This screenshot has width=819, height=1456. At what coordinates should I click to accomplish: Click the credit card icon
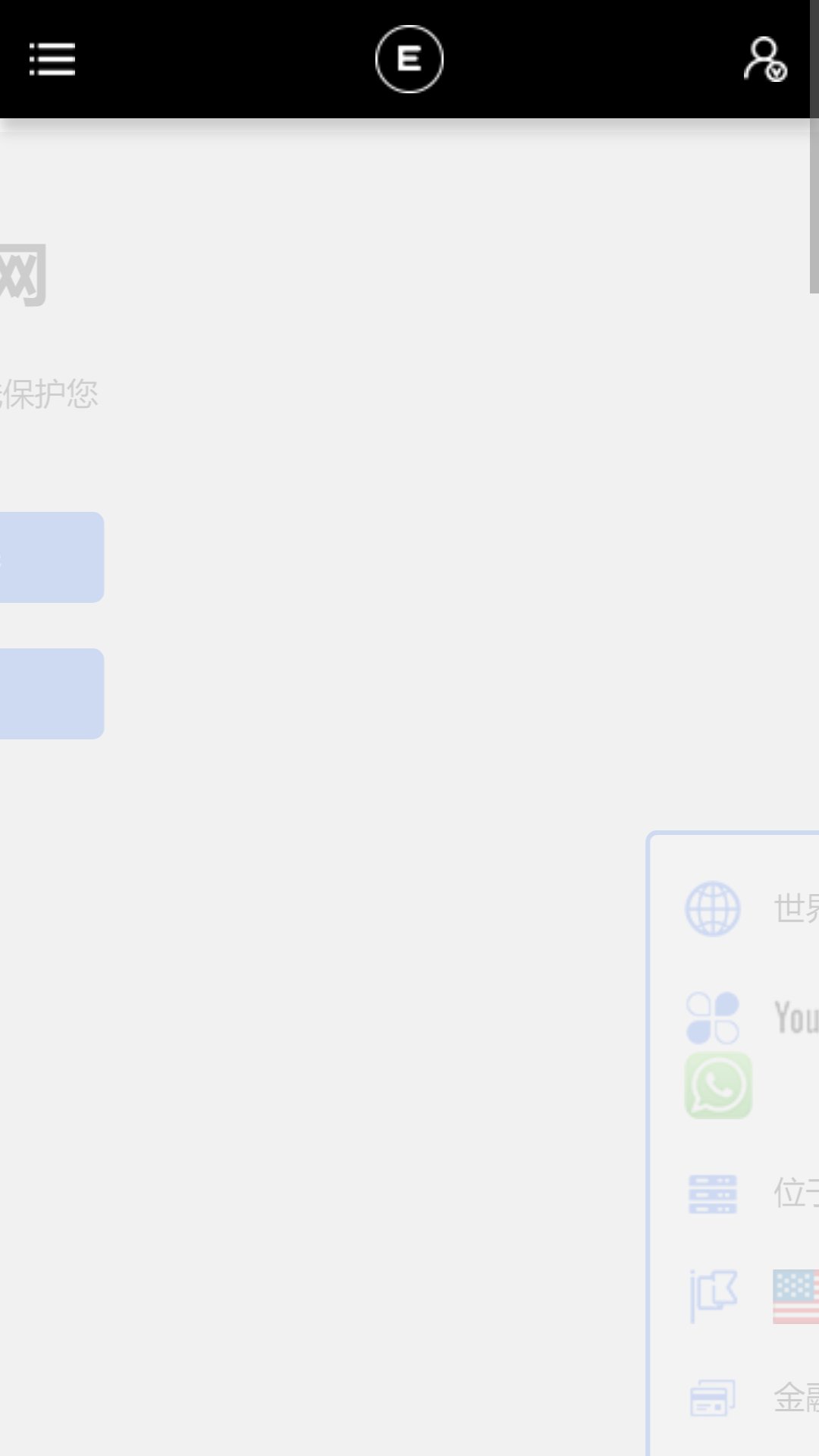713,1398
